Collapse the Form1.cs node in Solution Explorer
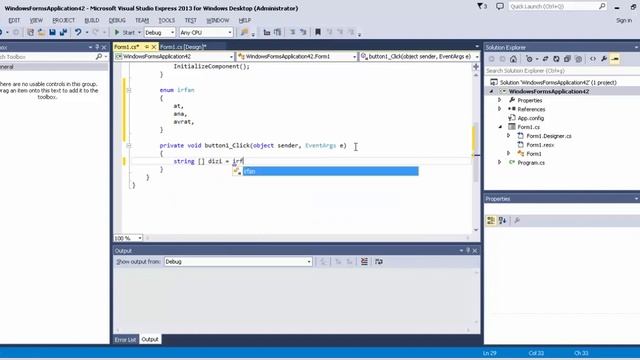Image resolution: width=640 pixels, height=360 pixels. coord(500,127)
